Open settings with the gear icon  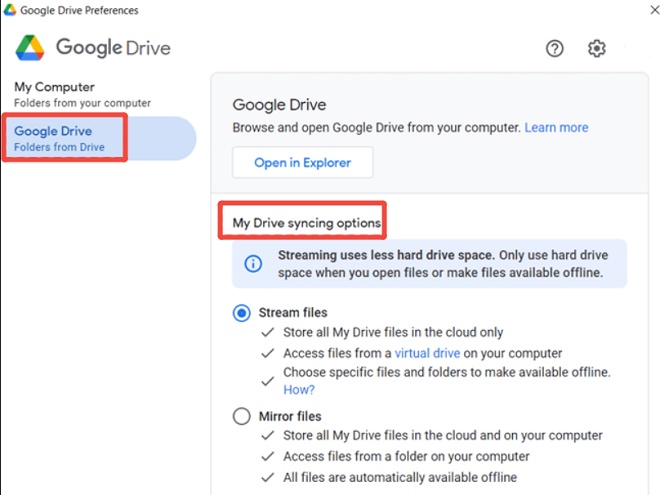(x=596, y=48)
